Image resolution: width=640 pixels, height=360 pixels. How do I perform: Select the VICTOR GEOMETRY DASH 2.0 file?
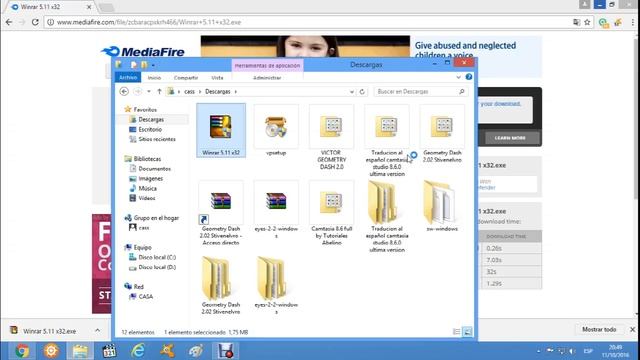331,138
